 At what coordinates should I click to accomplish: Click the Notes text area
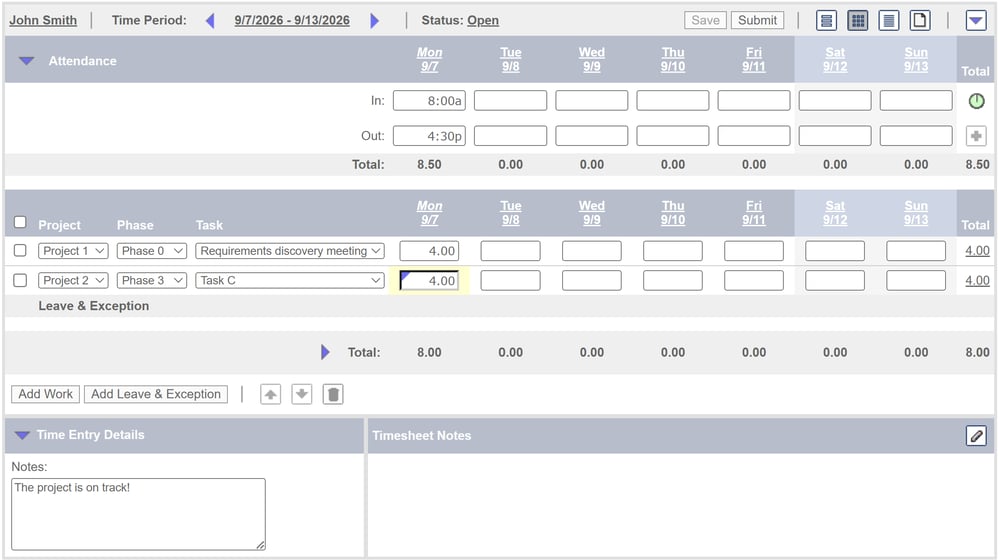coord(138,514)
